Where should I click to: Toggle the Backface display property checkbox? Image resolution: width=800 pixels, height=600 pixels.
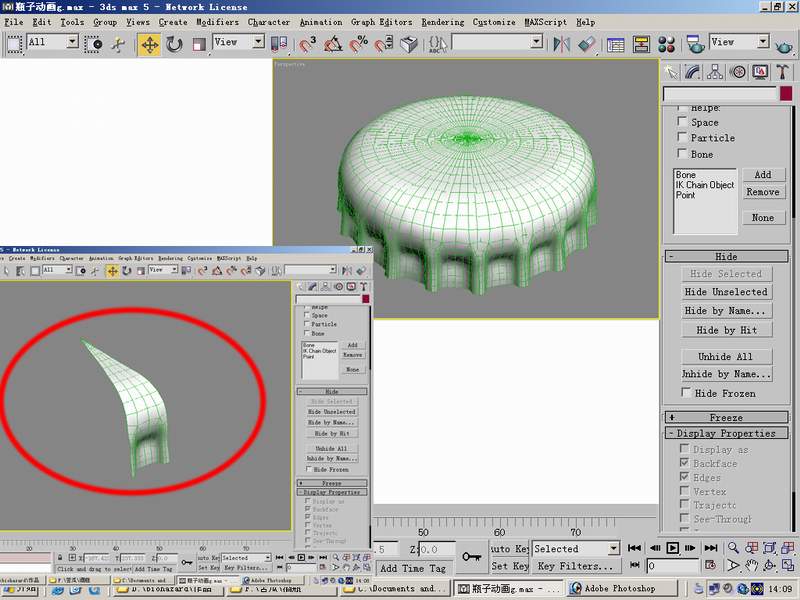(683, 463)
